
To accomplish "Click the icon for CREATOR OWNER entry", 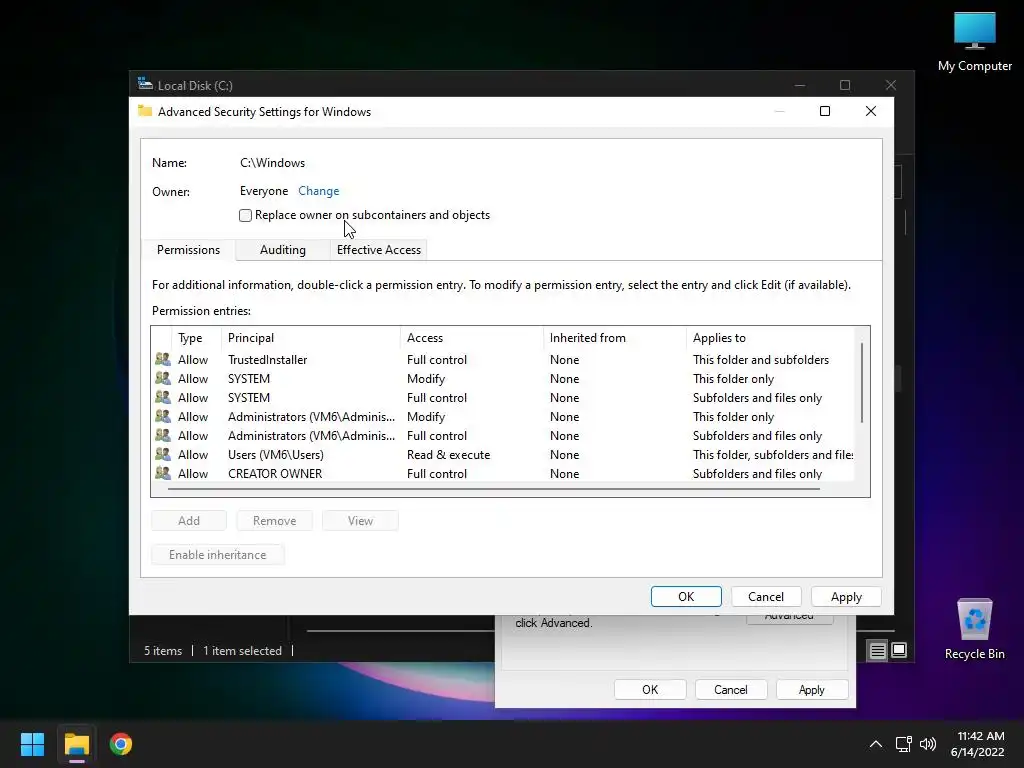I will (x=163, y=473).
